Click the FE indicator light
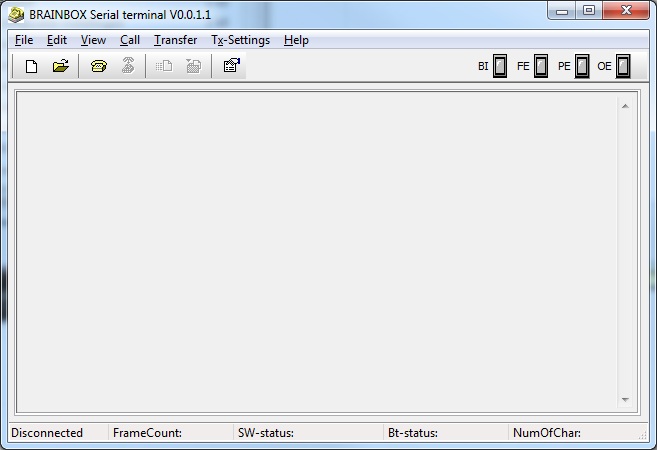 pos(541,66)
